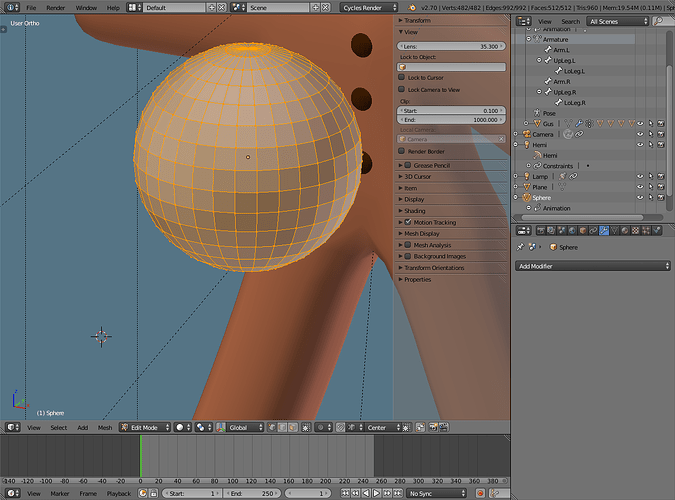Open the Add Modifier dropdown
This screenshot has width=675, height=500.
point(593,266)
